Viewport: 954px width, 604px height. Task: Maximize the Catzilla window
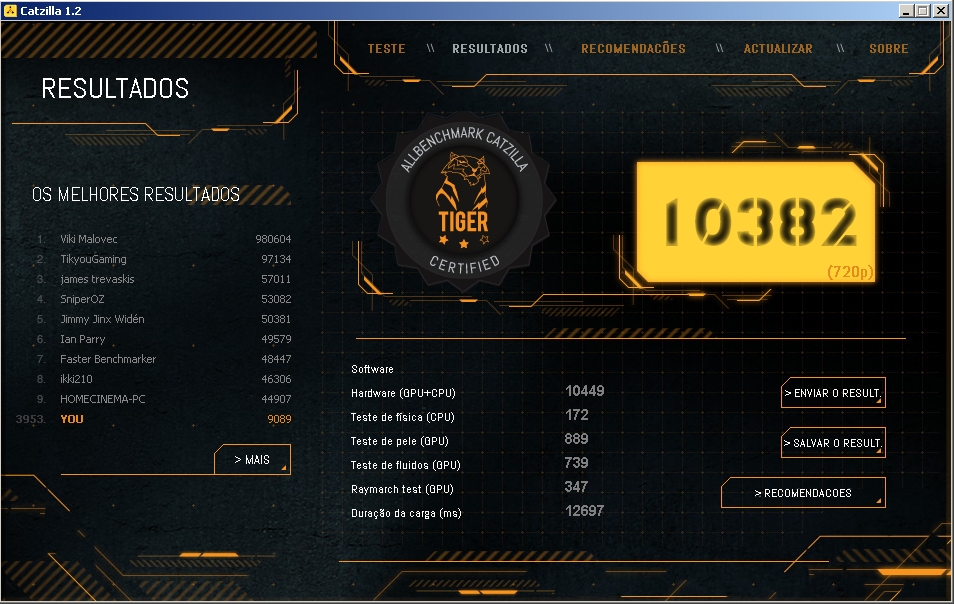[x=922, y=10]
